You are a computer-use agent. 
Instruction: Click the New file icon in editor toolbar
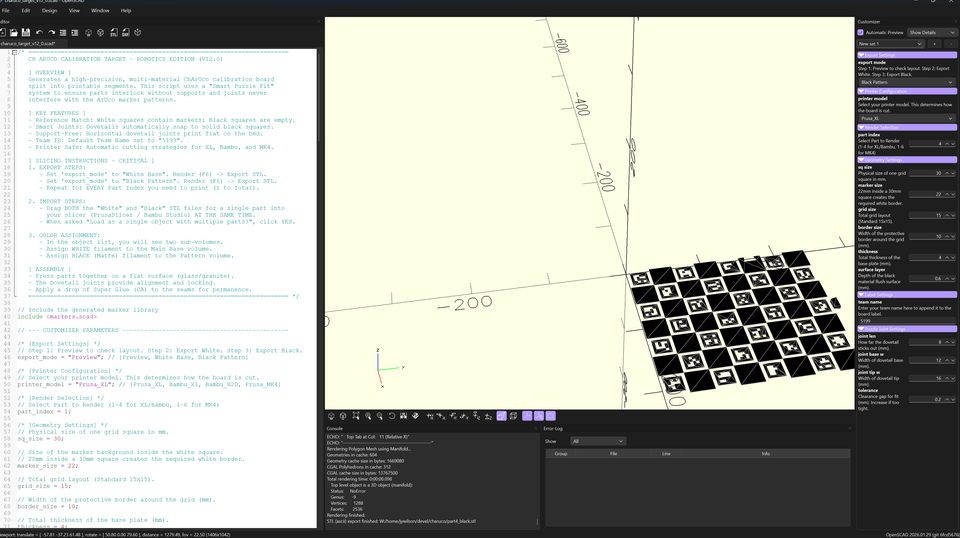point(2,32)
